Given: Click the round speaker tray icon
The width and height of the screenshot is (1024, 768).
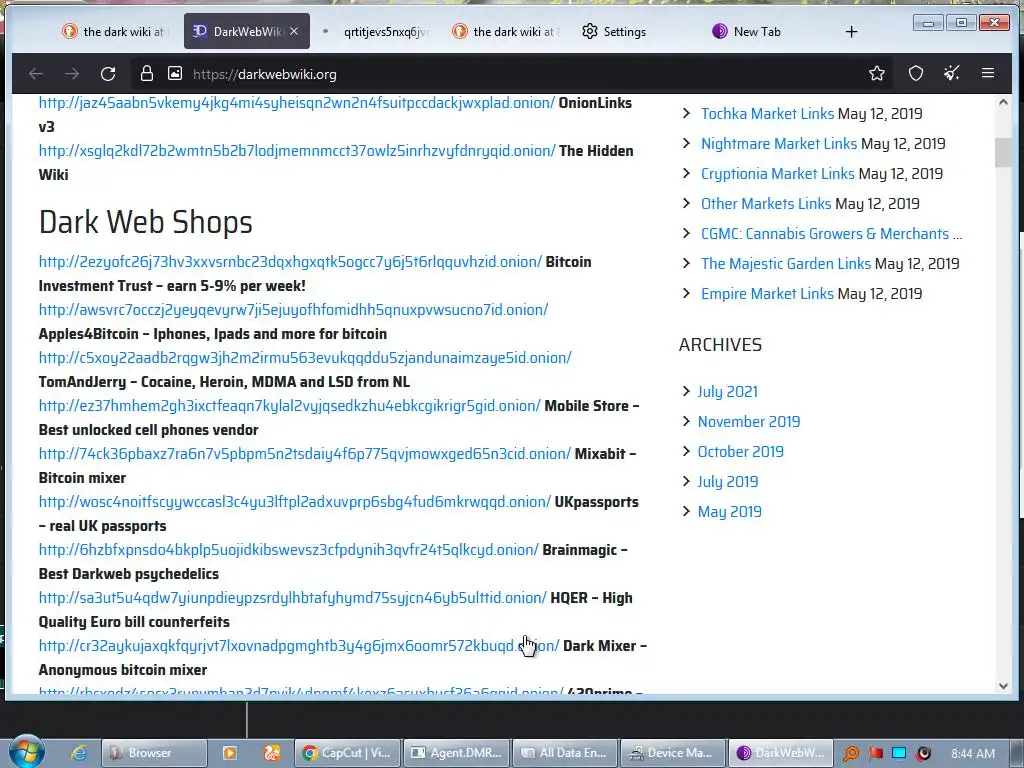Looking at the screenshot, I should point(923,754).
